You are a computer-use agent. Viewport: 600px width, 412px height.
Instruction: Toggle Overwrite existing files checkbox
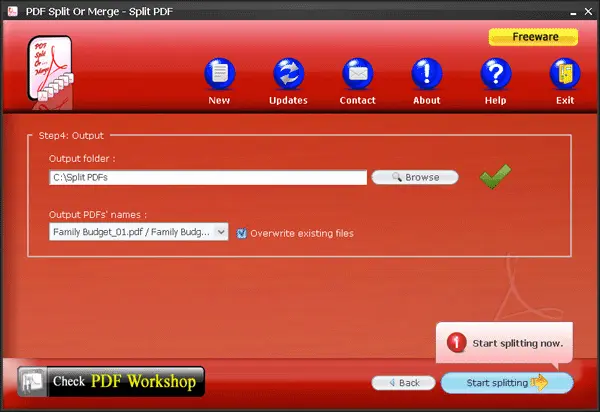(x=241, y=233)
